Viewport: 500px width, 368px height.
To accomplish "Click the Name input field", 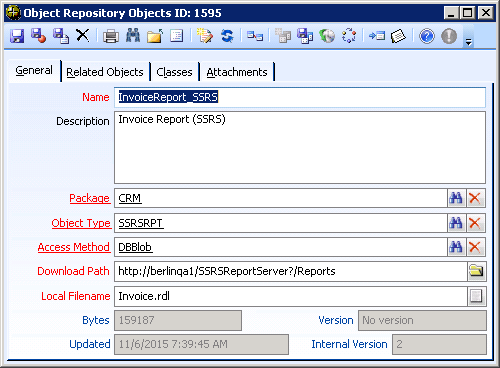I will [x=300, y=97].
